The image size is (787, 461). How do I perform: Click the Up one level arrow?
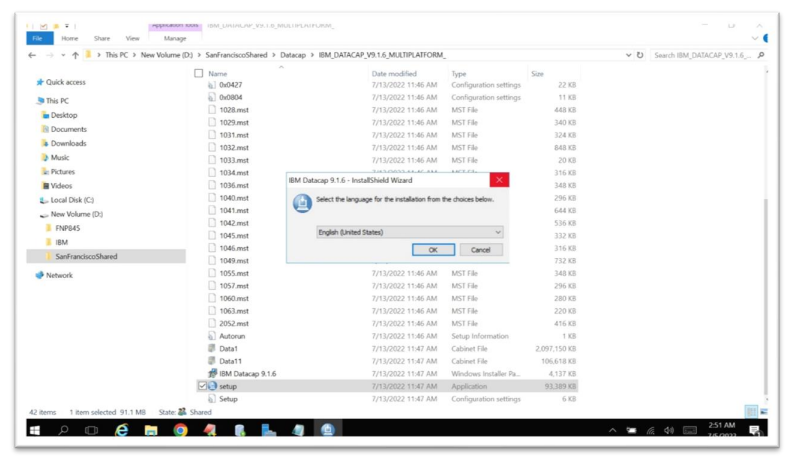pyautogui.click(x=75, y=55)
